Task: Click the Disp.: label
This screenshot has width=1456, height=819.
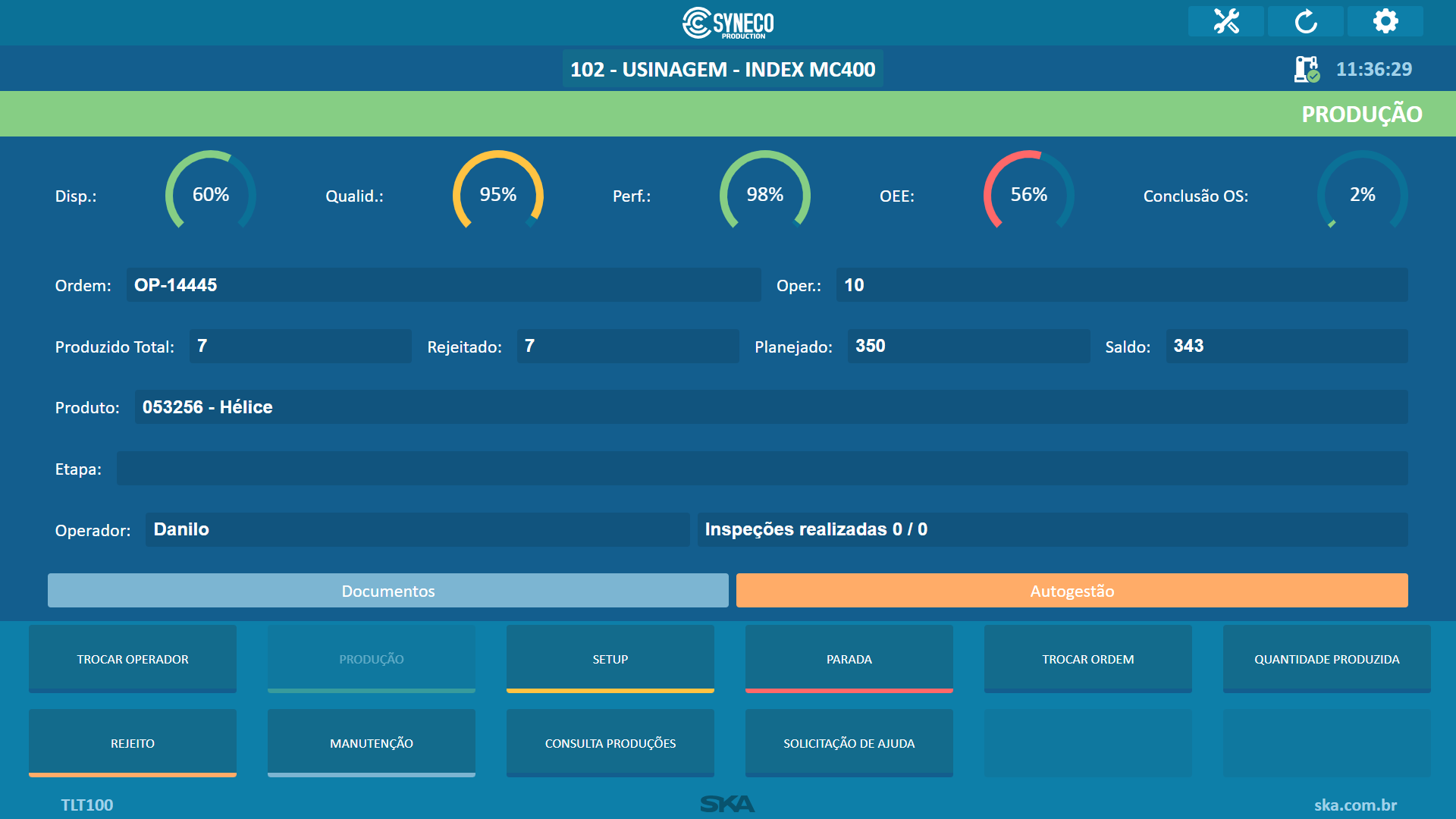Action: 76,196
